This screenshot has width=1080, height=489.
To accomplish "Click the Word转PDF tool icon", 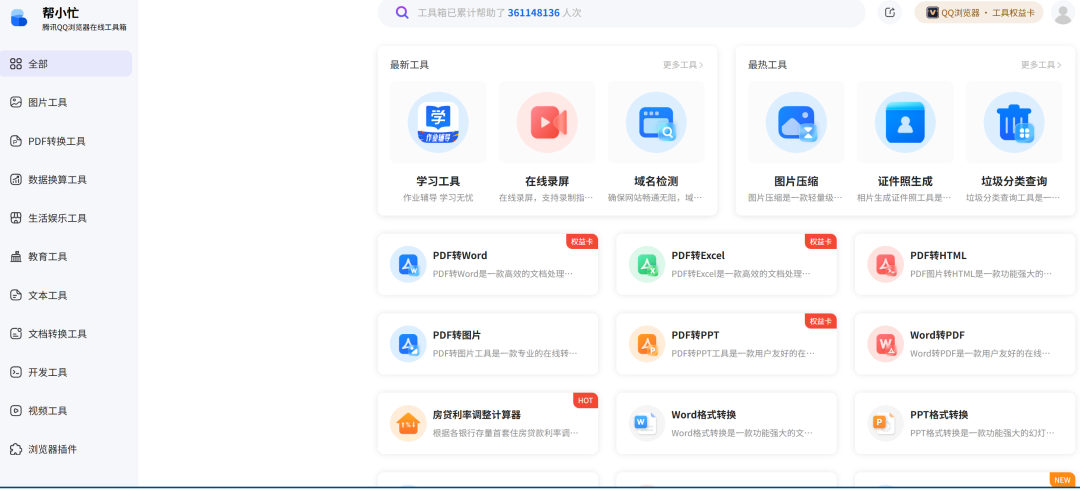I will [x=886, y=344].
